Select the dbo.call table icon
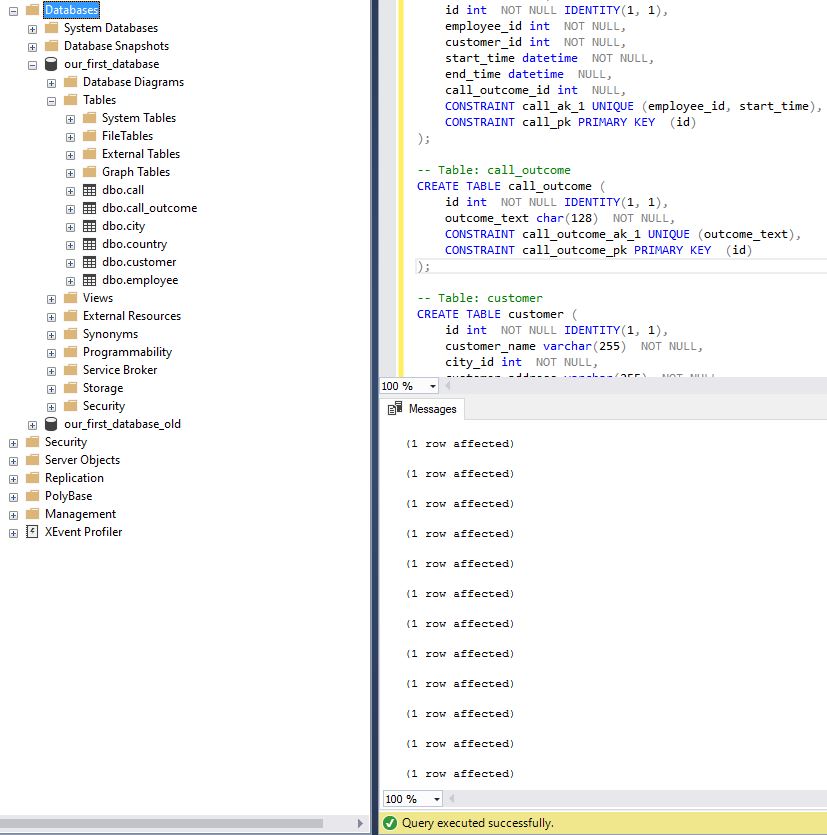This screenshot has width=827, height=835. pos(90,190)
